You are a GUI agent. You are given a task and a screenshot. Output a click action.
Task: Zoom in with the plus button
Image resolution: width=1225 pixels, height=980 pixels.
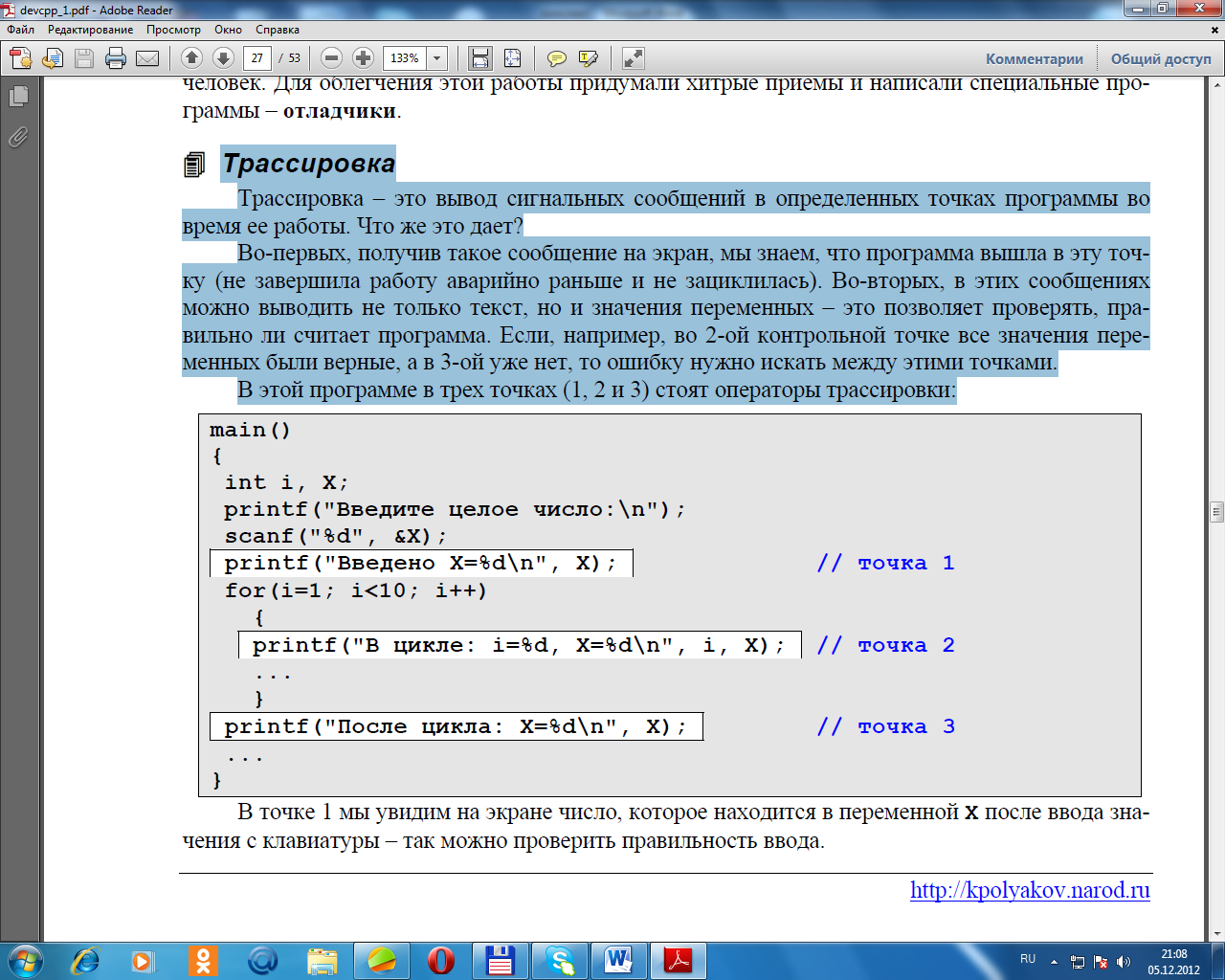(363, 58)
